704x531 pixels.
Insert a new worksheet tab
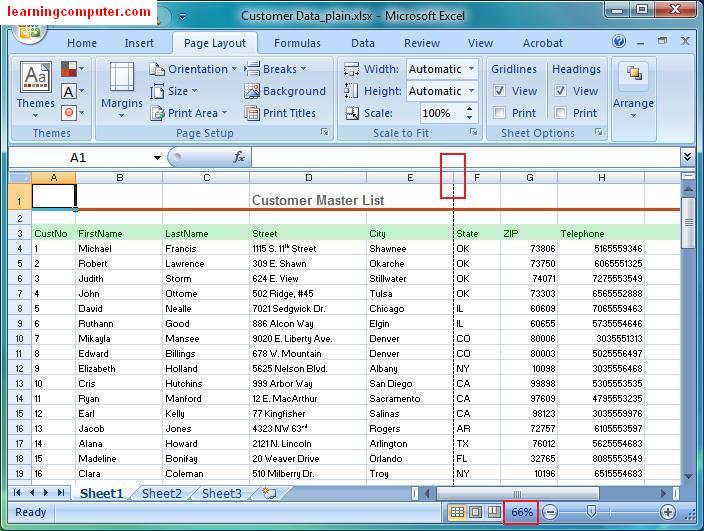(269, 493)
